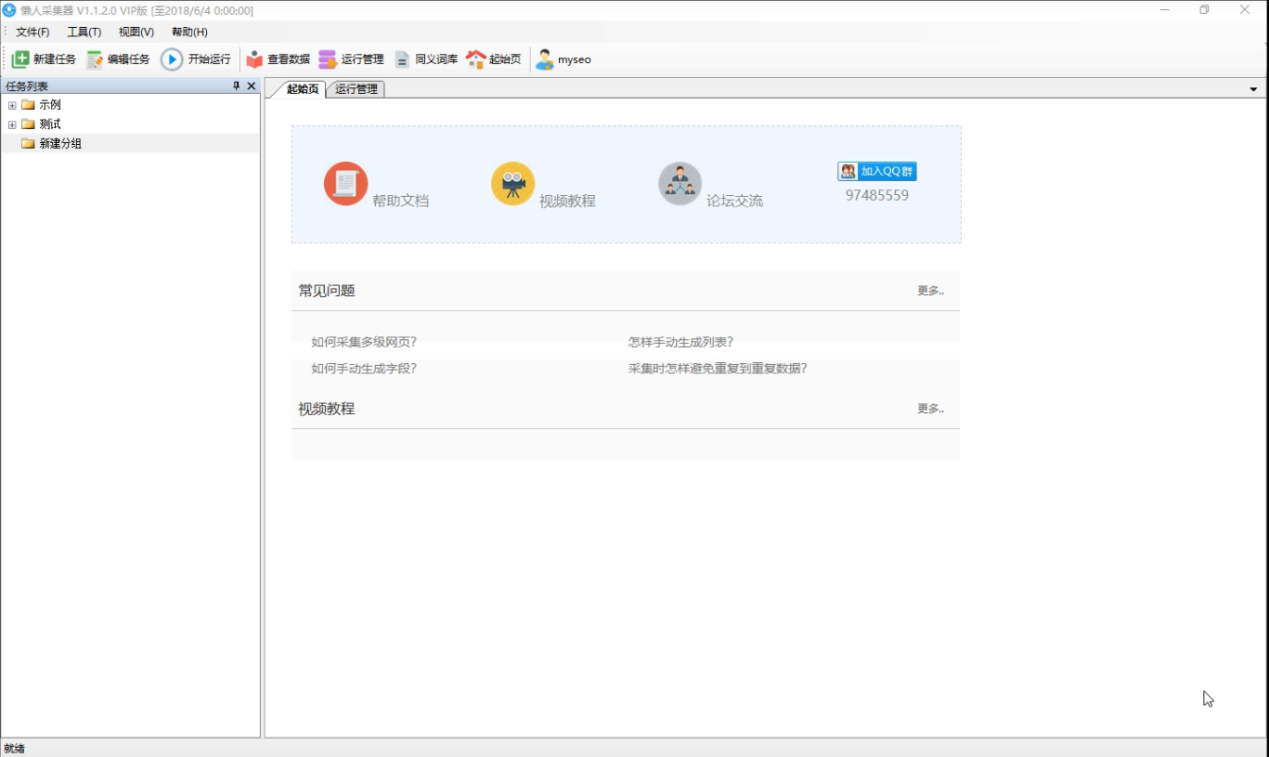Click the 帮助文档 help document icon

pyautogui.click(x=345, y=184)
